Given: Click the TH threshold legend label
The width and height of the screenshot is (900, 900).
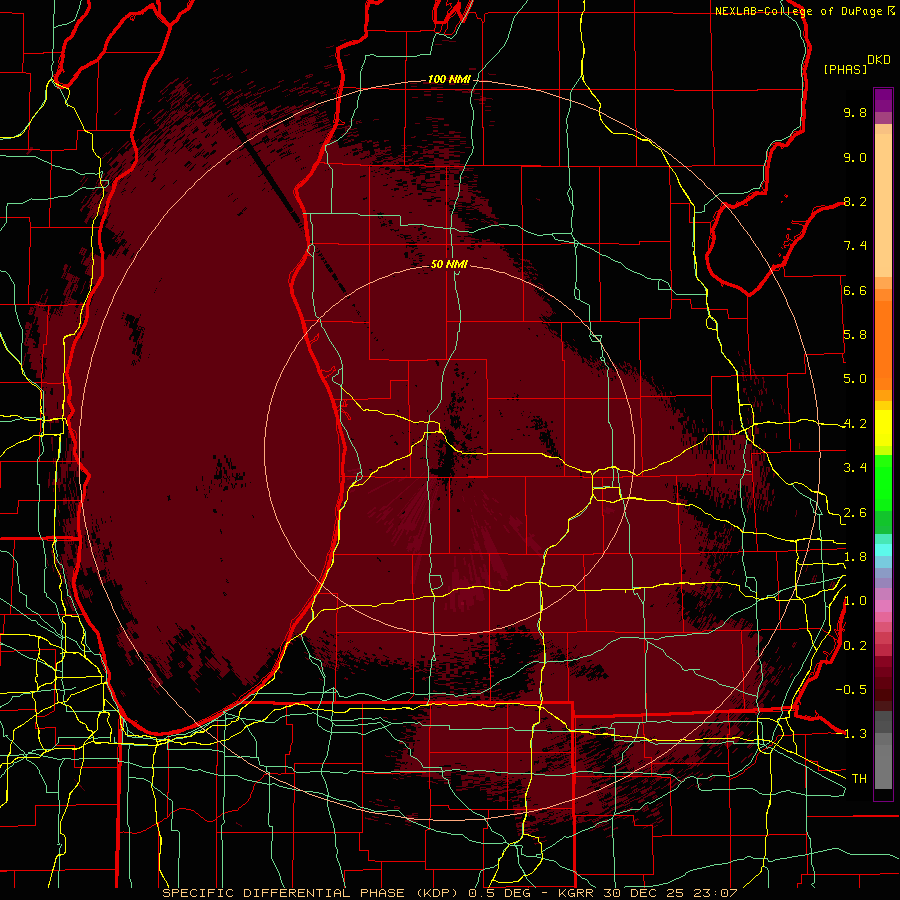Looking at the screenshot, I should (859, 779).
